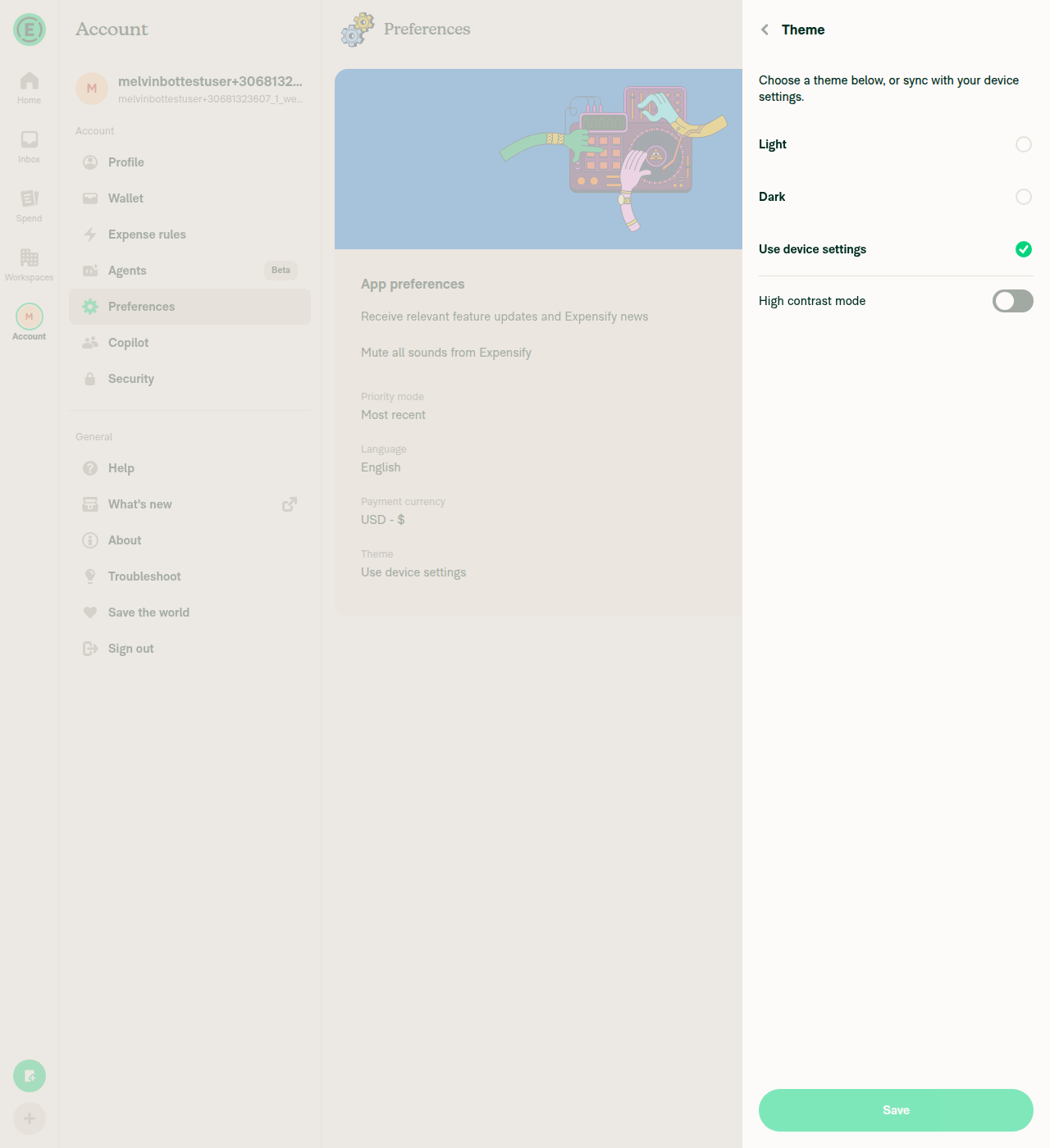The width and height of the screenshot is (1050, 1148).
Task: Open the Wallet menu item
Action: 189,198
